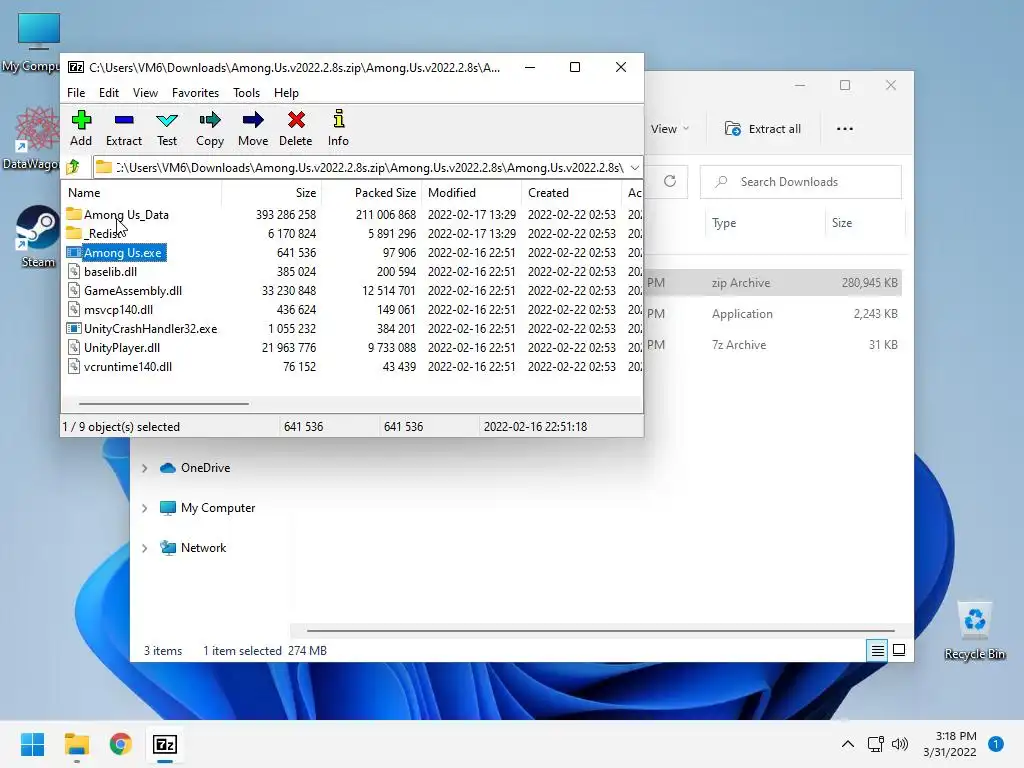The height and width of the screenshot is (768, 1024).
Task: Click the network icon in system tray
Action: (x=875, y=744)
